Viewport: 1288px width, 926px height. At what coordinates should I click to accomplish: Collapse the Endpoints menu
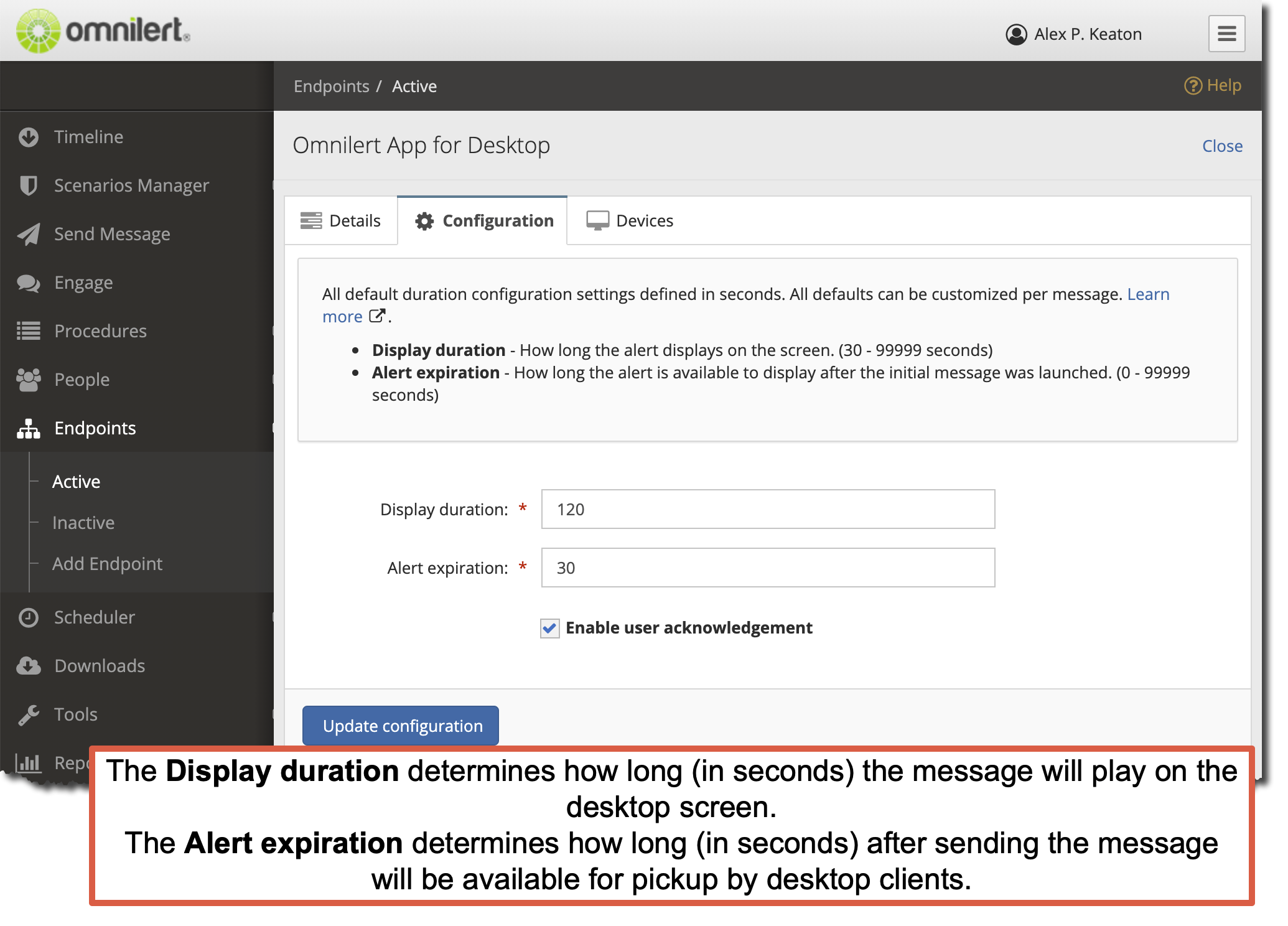137,428
